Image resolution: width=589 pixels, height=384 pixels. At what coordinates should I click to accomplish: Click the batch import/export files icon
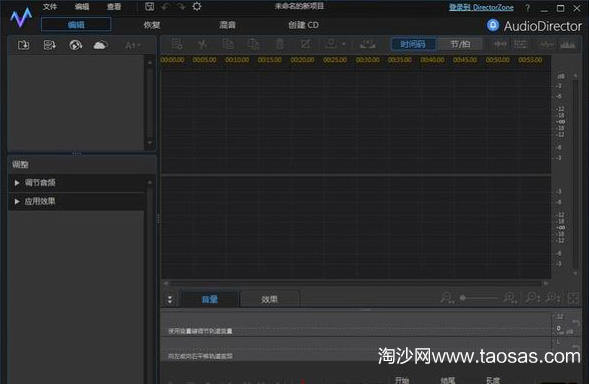point(49,45)
